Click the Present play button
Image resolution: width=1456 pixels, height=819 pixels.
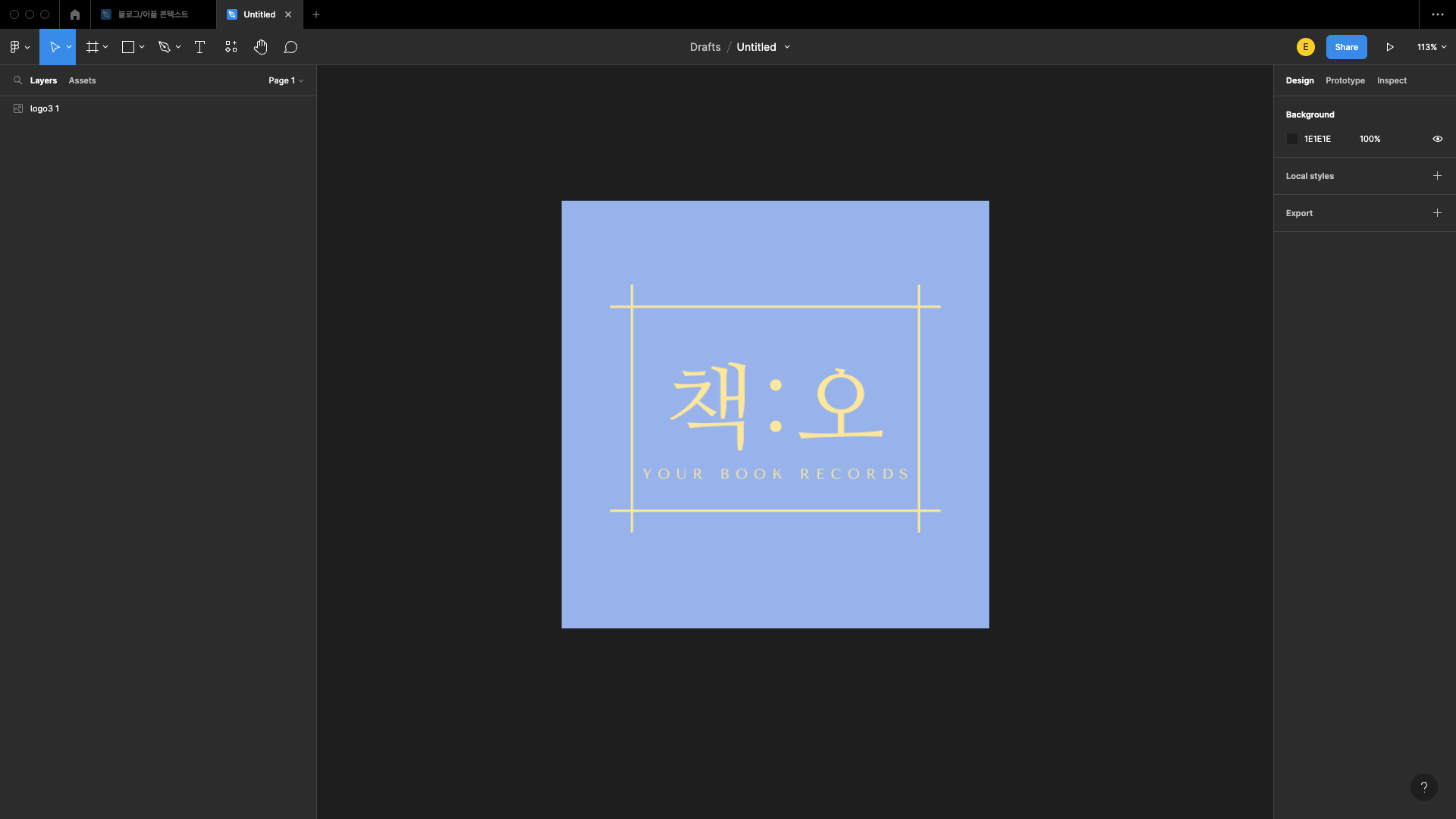tap(1390, 47)
